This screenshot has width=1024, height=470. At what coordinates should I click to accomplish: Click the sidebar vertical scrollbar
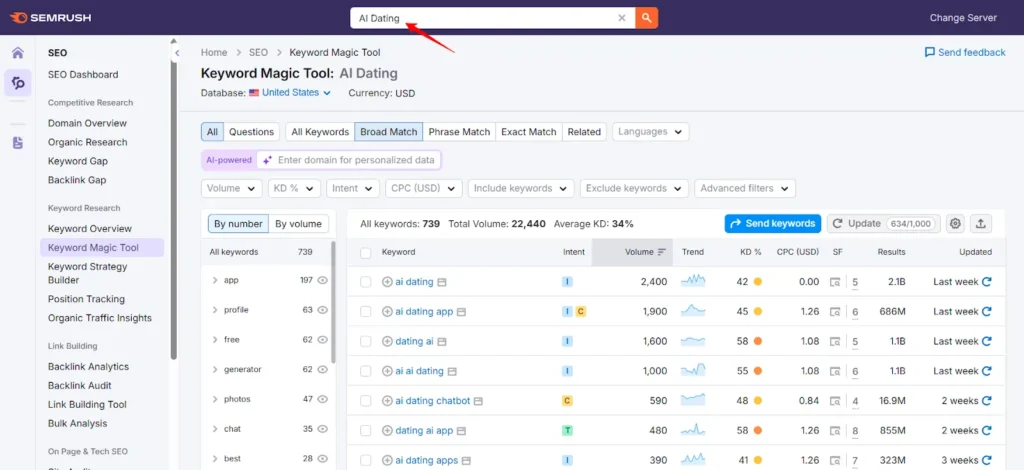point(174,209)
